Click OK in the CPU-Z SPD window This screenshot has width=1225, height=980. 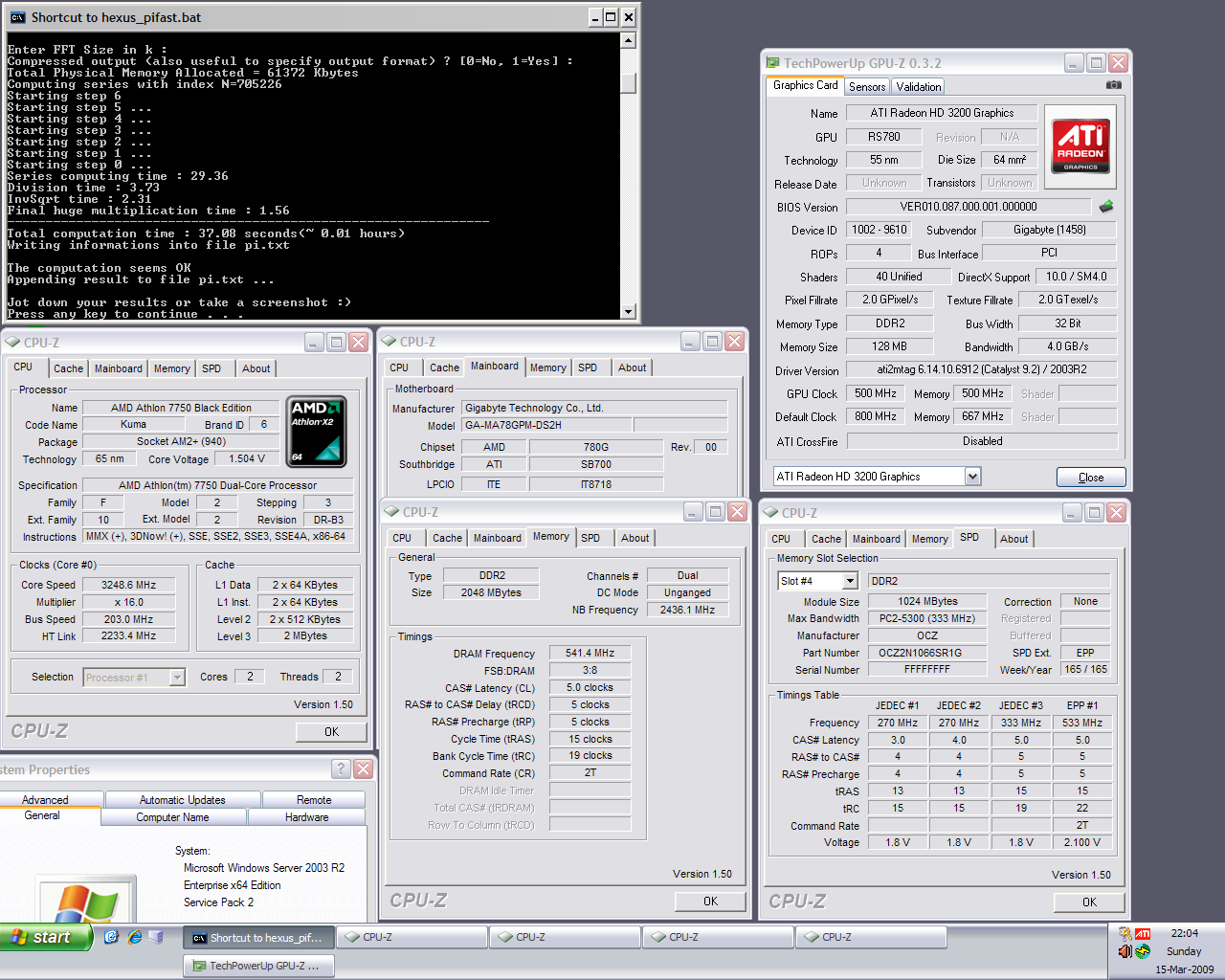click(x=1089, y=902)
